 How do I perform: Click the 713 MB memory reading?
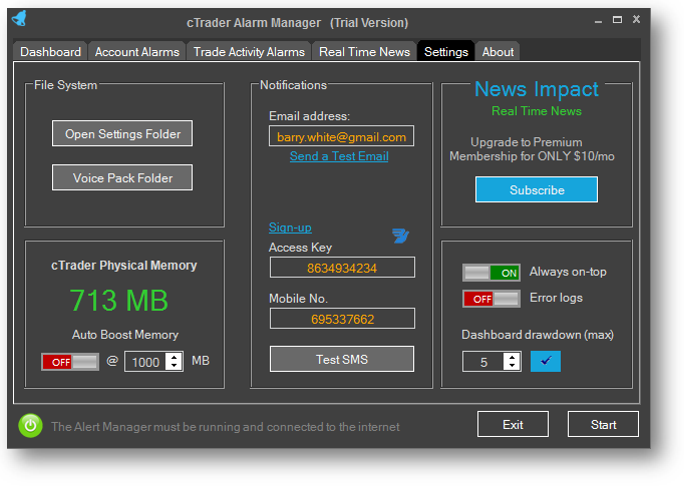(x=119, y=301)
